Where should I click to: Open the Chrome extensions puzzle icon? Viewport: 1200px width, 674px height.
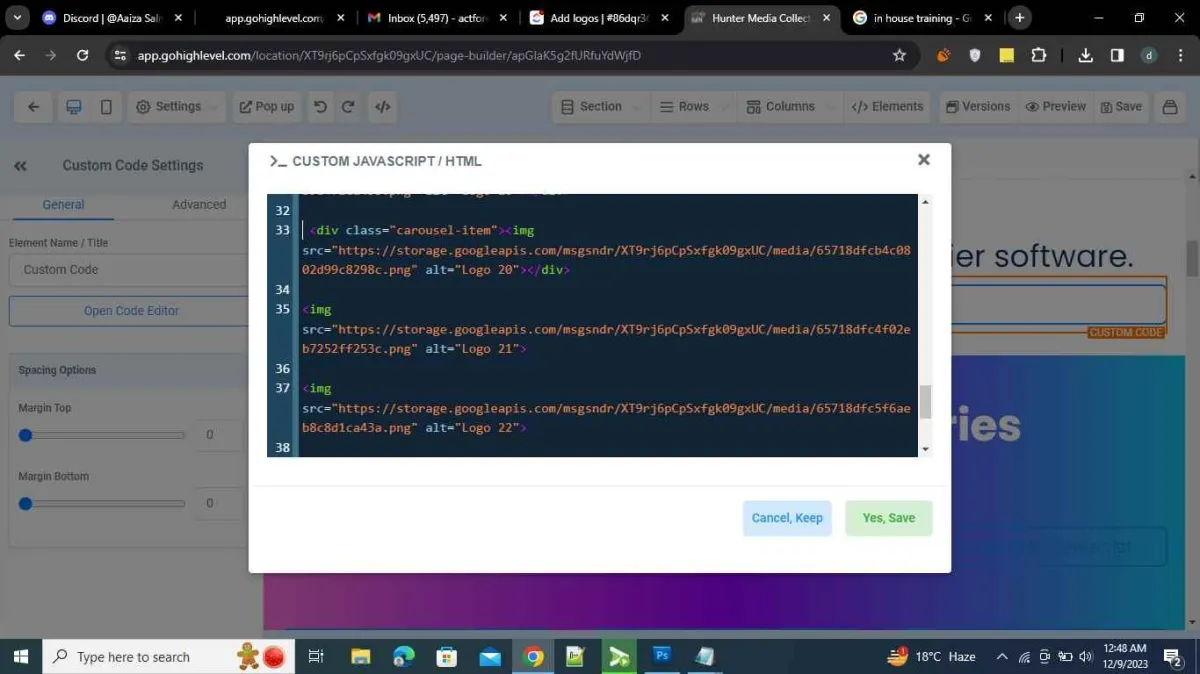click(x=1039, y=56)
